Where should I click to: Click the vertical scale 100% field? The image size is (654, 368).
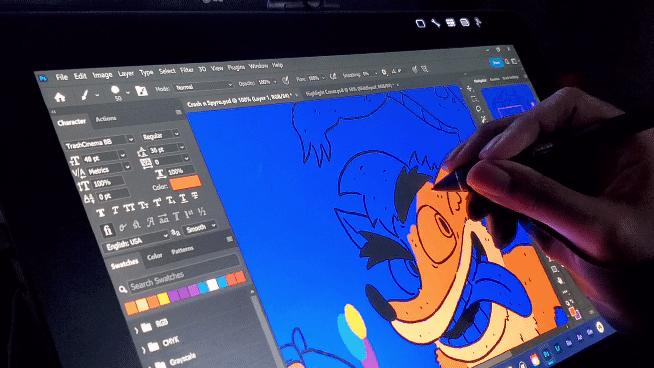click(x=108, y=182)
